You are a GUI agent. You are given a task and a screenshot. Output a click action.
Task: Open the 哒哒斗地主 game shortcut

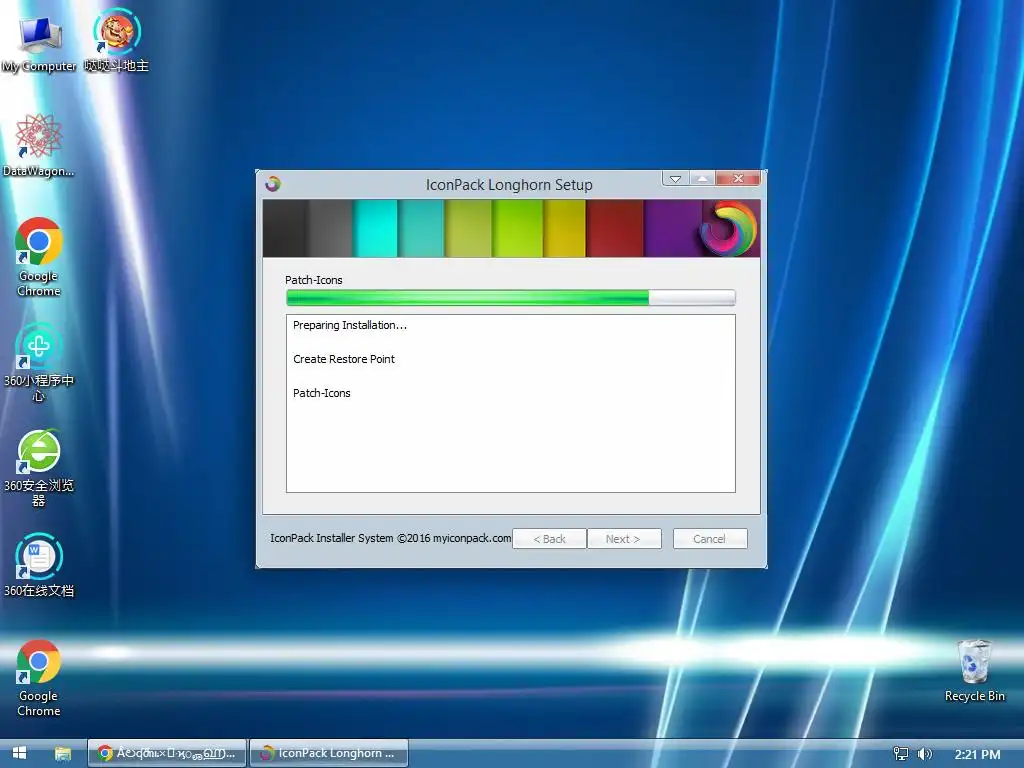pyautogui.click(x=117, y=40)
